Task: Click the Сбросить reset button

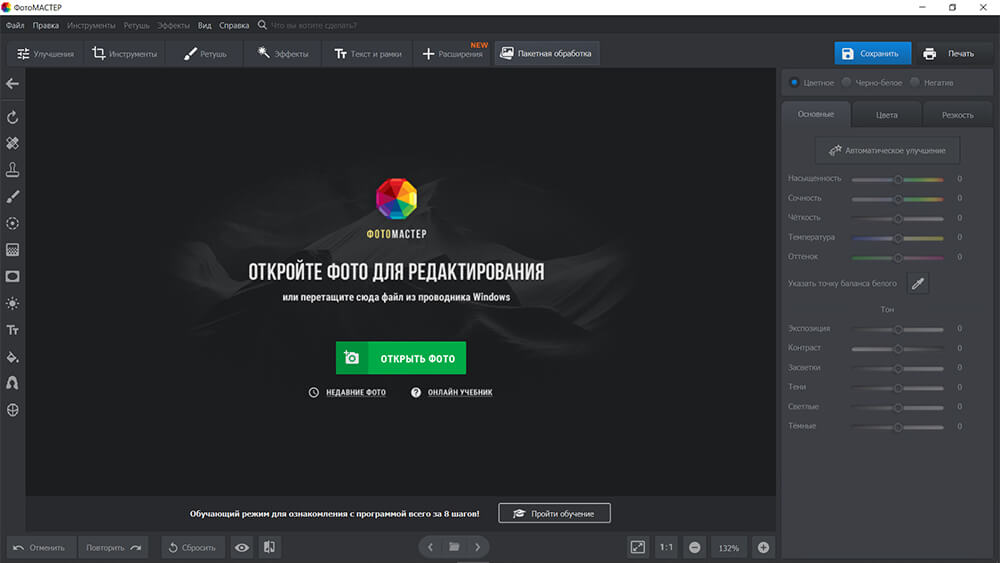Action: pyautogui.click(x=193, y=547)
